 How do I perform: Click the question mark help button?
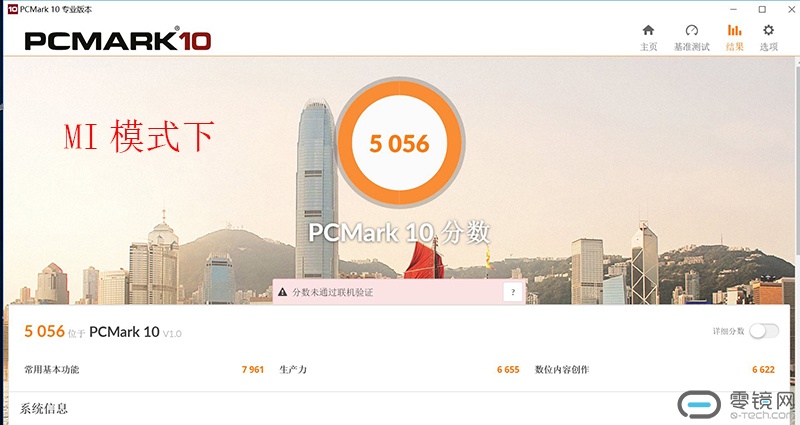click(x=513, y=292)
